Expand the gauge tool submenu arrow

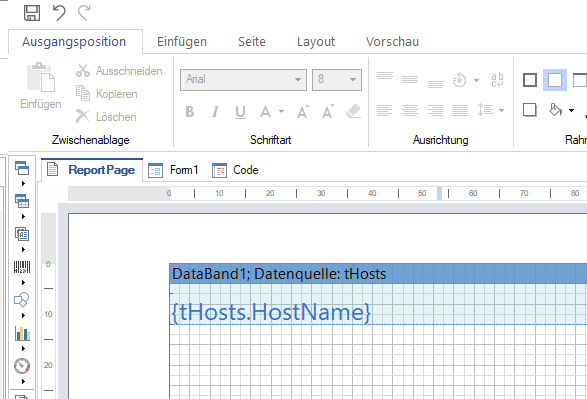(x=23, y=381)
